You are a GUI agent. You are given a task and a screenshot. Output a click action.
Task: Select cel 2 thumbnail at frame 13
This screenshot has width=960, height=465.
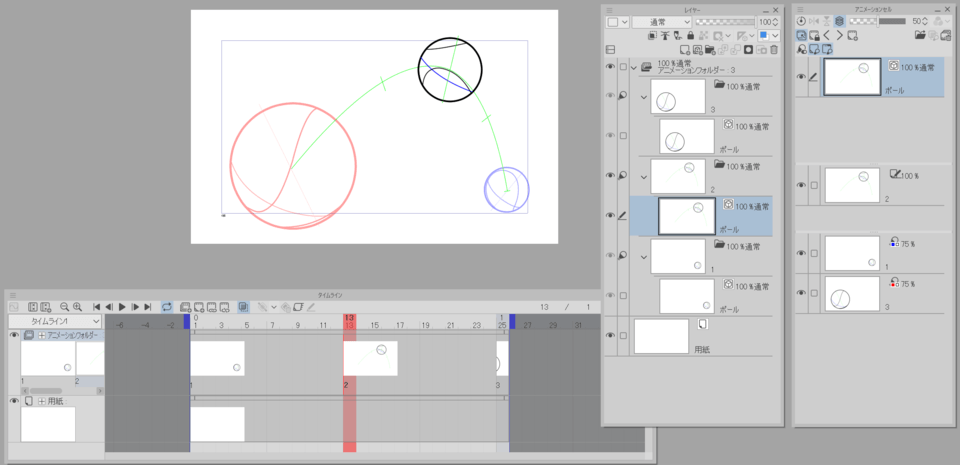(370, 358)
